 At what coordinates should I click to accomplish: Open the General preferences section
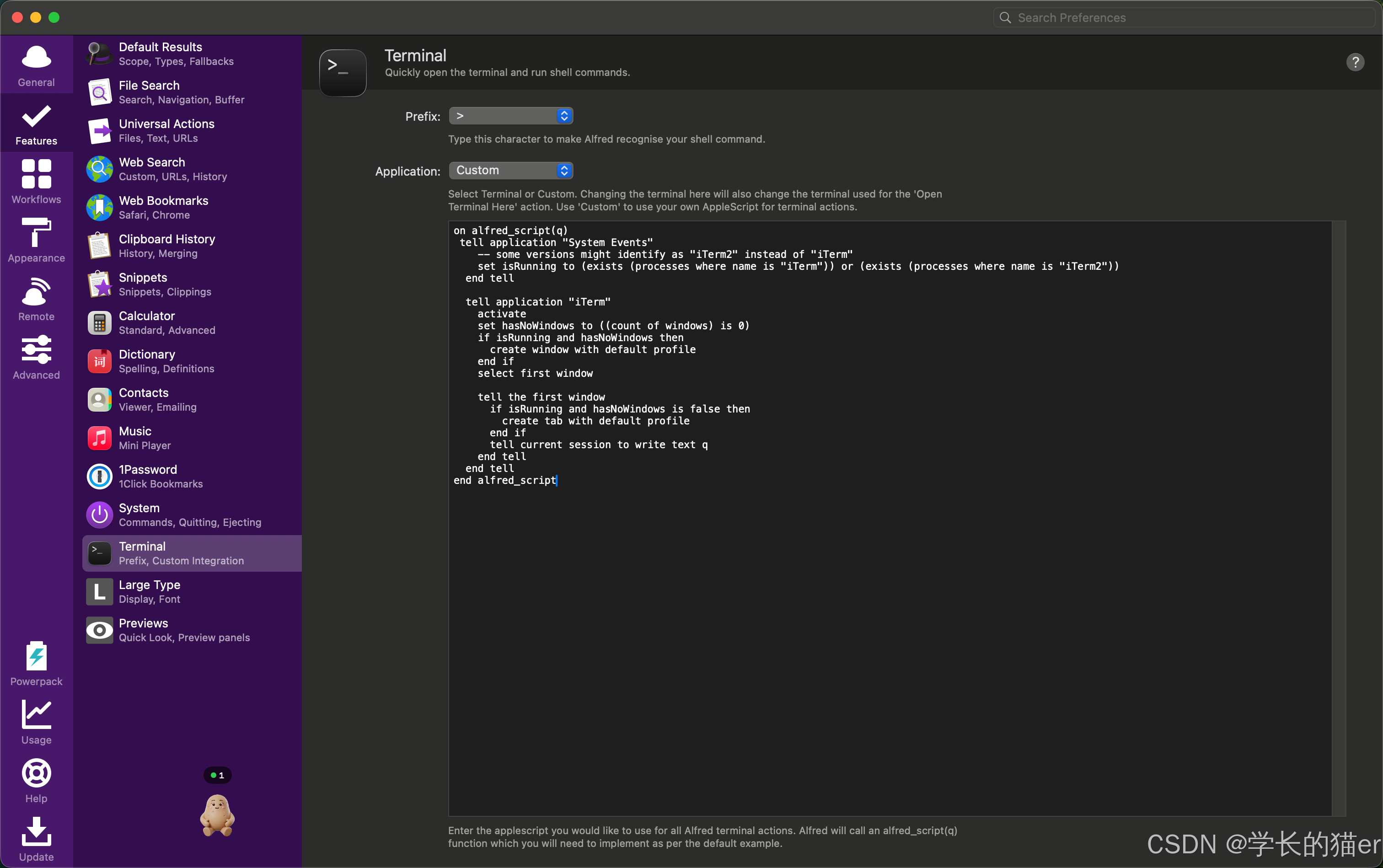pyautogui.click(x=36, y=65)
